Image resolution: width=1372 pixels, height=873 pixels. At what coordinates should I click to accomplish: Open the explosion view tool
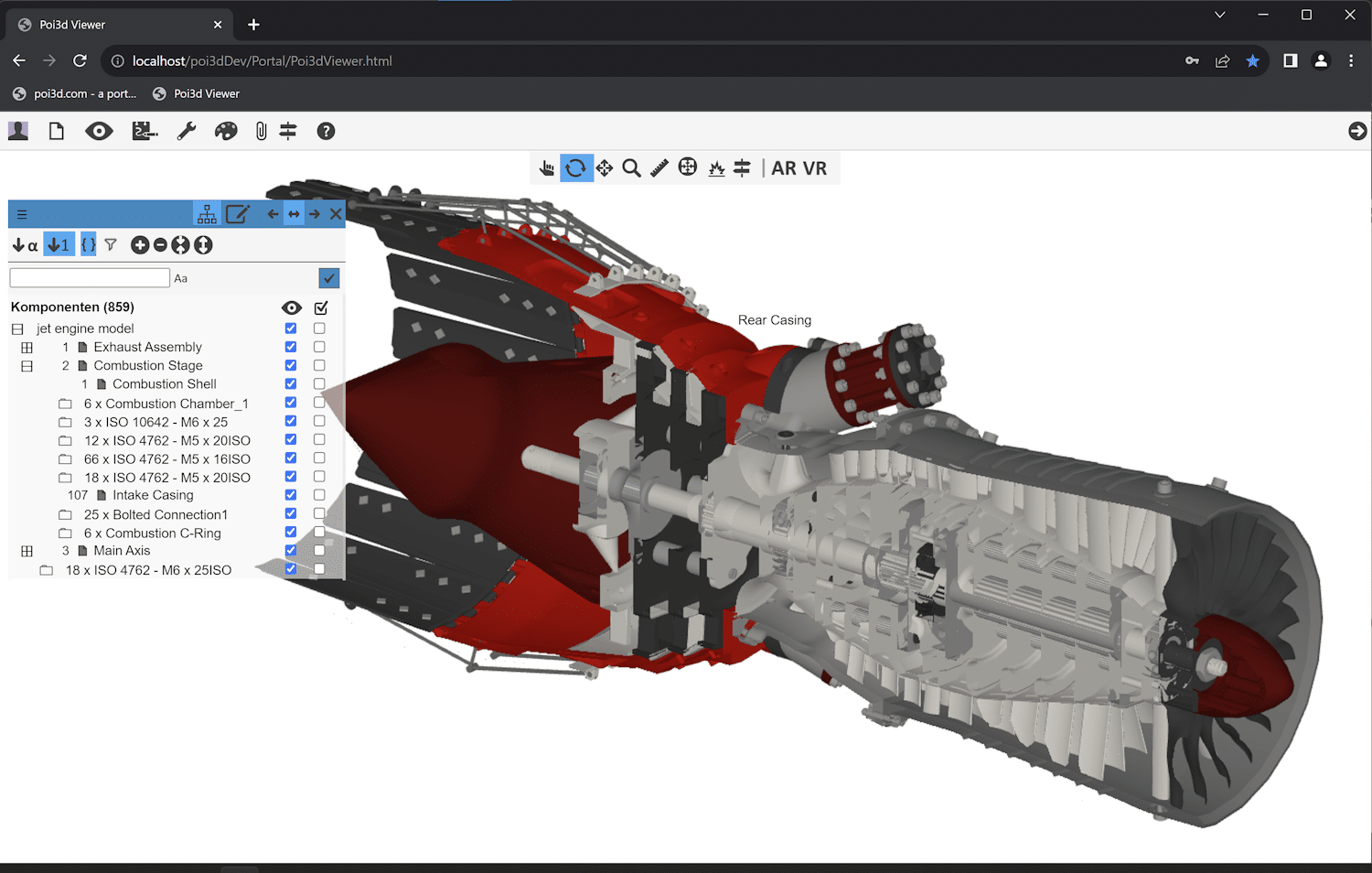[715, 167]
